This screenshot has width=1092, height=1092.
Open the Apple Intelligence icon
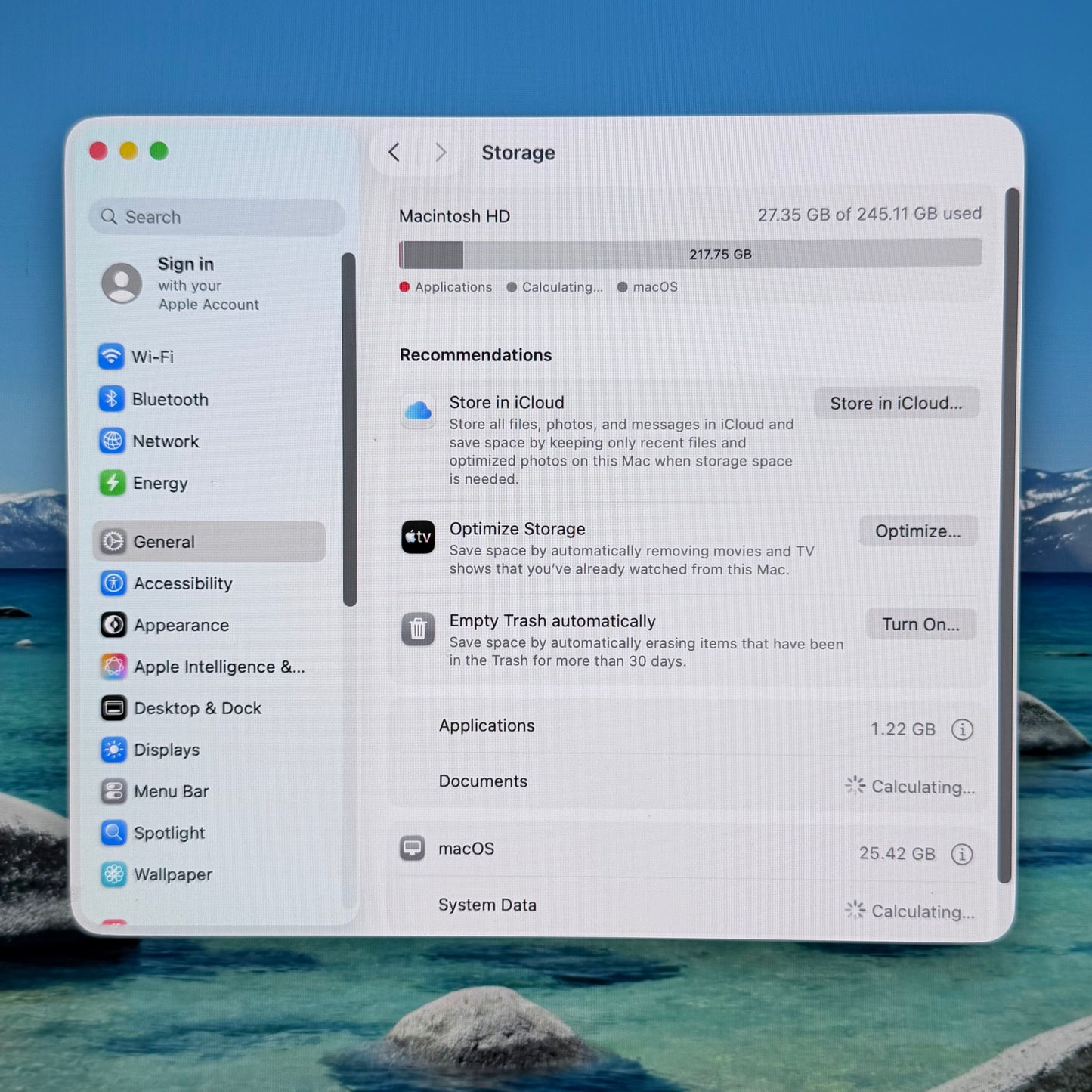[x=113, y=666]
